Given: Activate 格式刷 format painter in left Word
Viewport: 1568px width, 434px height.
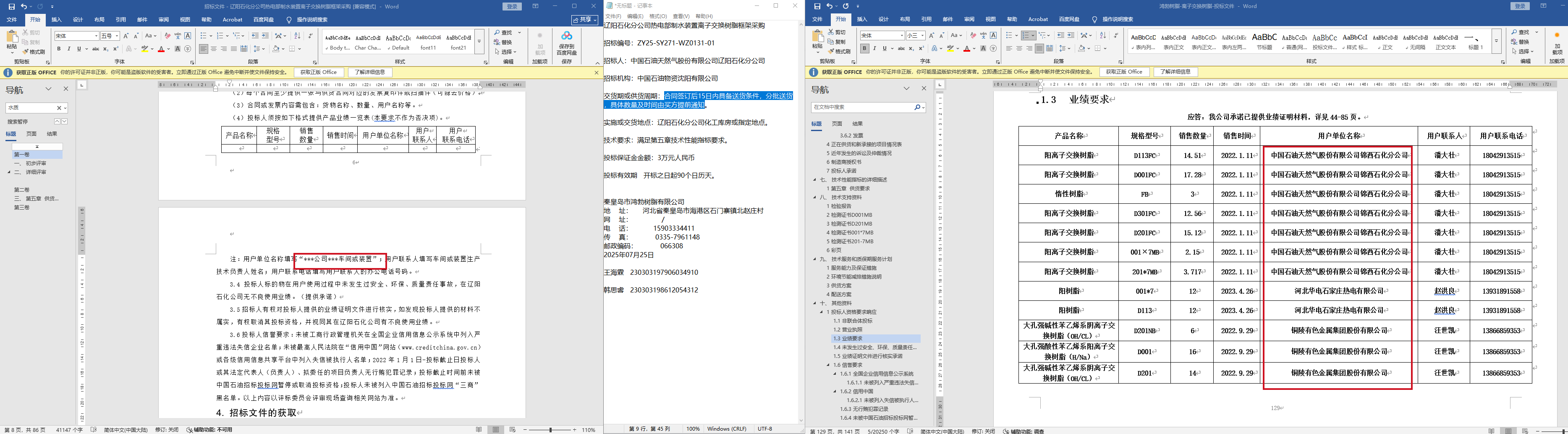Looking at the screenshot, I should click(34, 52).
